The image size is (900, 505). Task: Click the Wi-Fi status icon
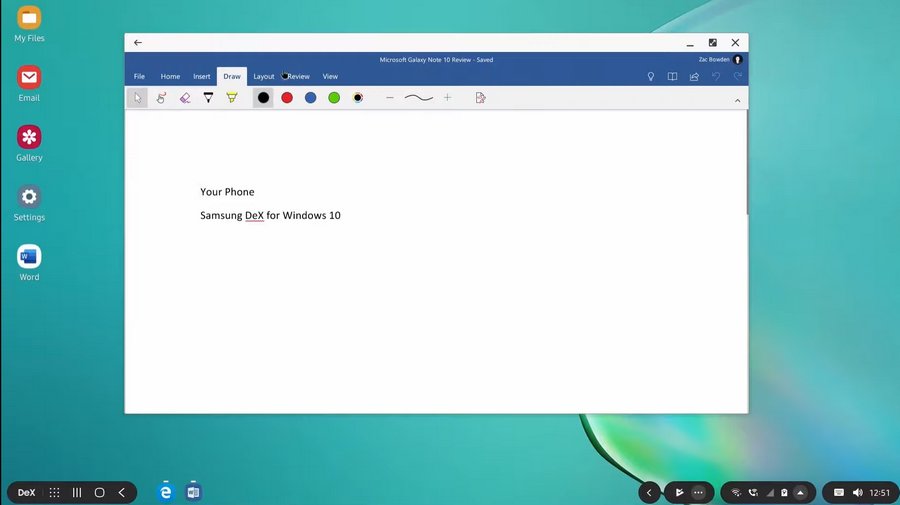click(x=736, y=492)
